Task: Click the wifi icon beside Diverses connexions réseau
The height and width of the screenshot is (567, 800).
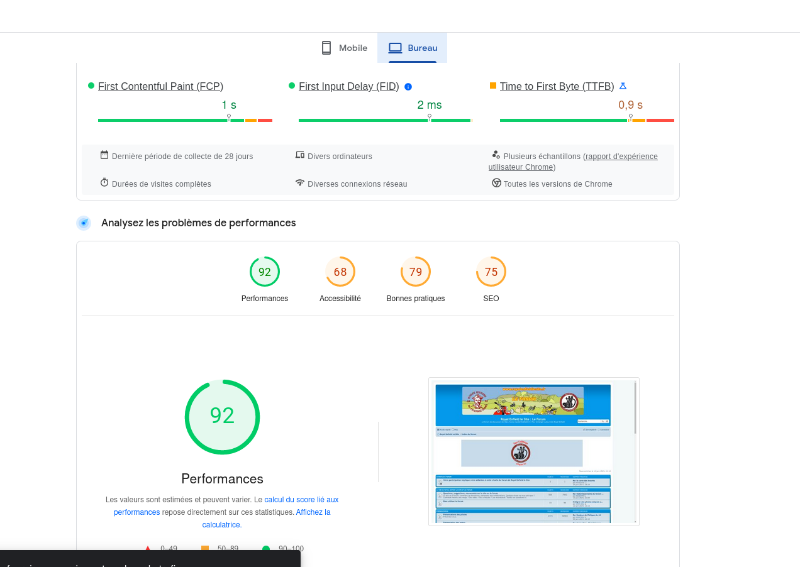Action: (299, 183)
